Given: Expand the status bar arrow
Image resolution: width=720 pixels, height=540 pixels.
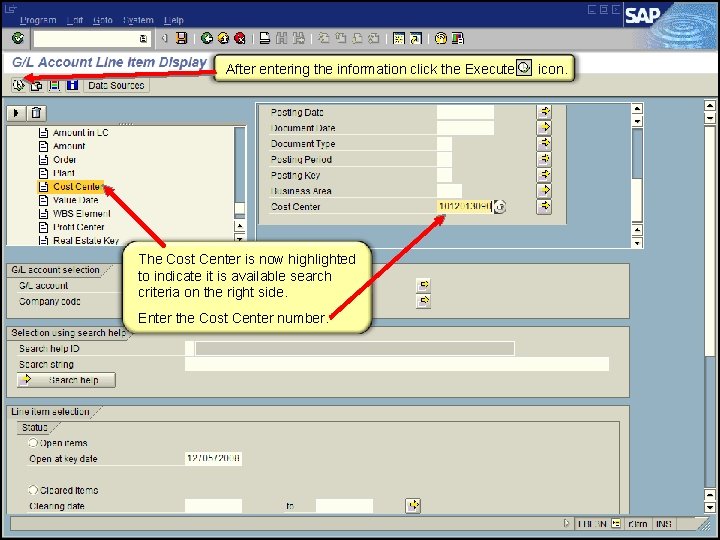Looking at the screenshot, I should pyautogui.click(x=567, y=523).
